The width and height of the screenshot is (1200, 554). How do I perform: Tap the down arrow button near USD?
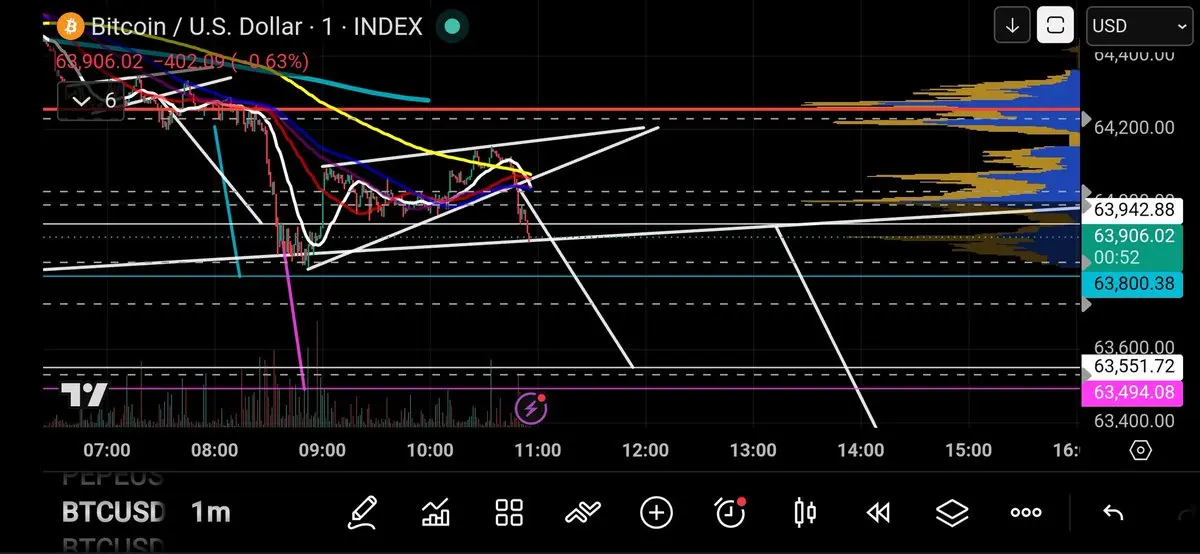tap(1012, 26)
